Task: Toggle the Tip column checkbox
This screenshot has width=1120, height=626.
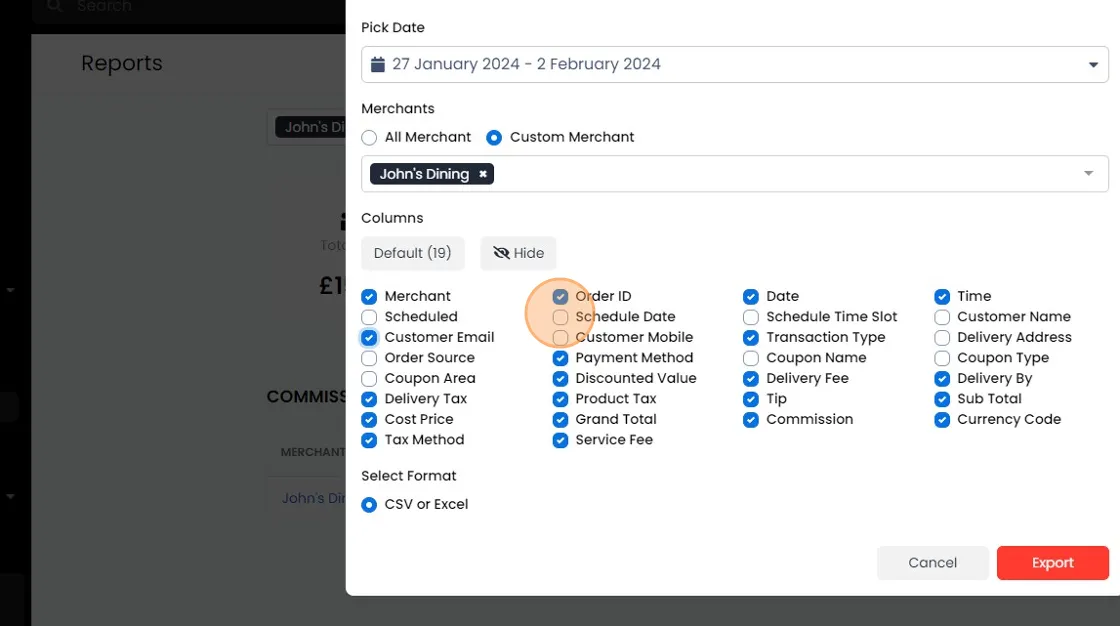Action: [x=751, y=399]
